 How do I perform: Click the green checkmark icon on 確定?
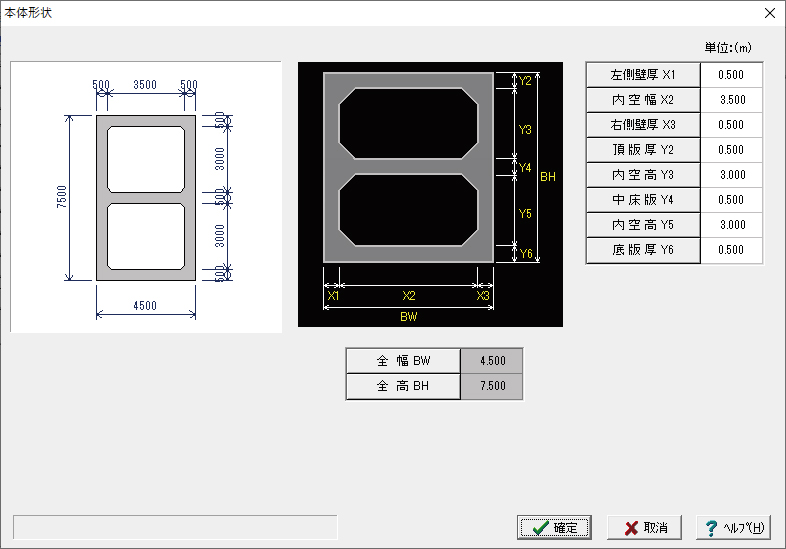coord(540,528)
